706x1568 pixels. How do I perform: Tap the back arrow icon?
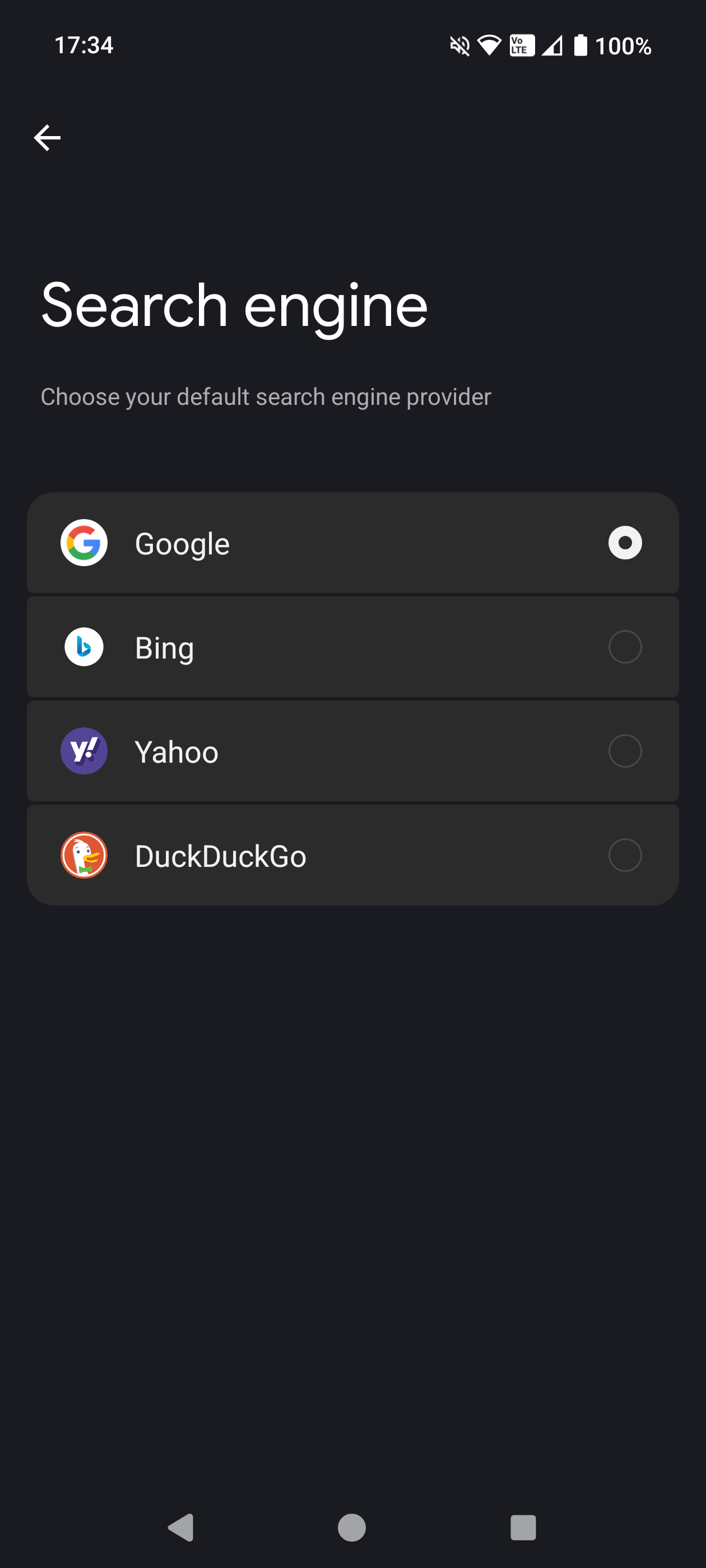[47, 138]
